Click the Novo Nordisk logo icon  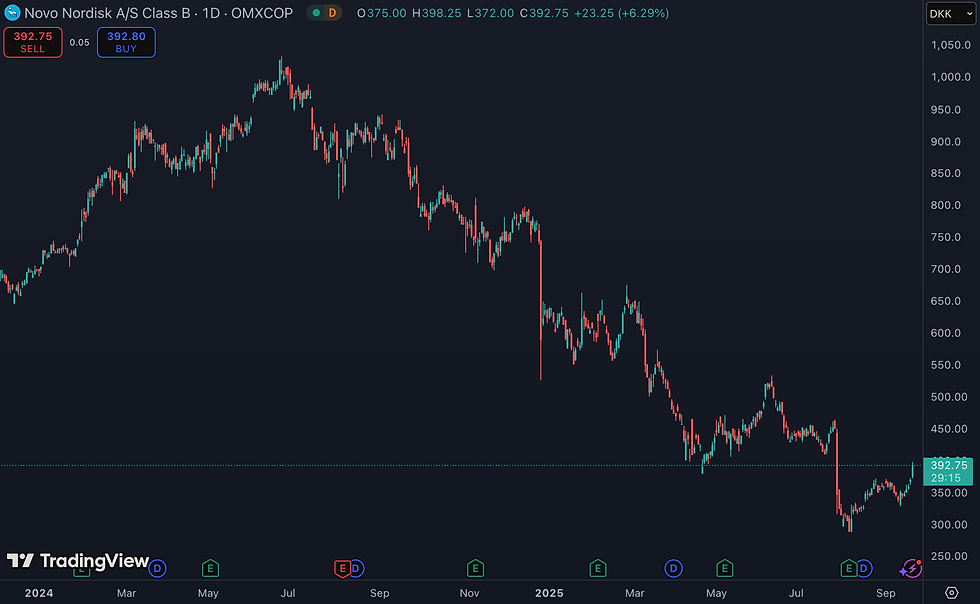[12, 13]
